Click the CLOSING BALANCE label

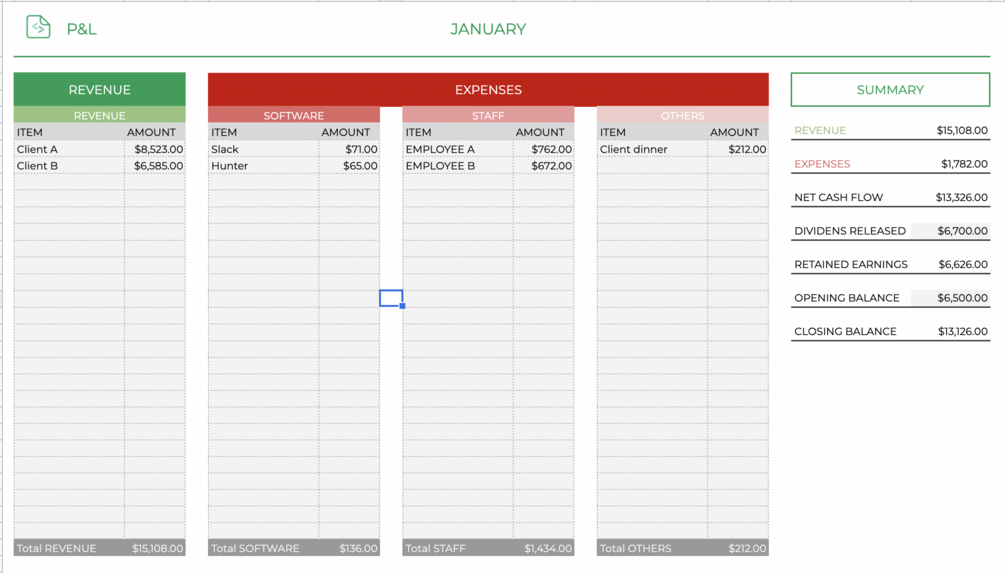coord(845,331)
